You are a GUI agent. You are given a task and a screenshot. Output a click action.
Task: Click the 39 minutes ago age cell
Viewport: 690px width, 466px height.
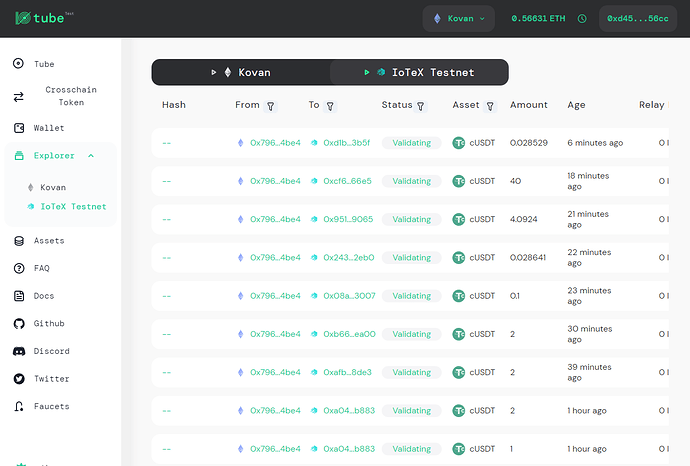pyautogui.click(x=589, y=372)
